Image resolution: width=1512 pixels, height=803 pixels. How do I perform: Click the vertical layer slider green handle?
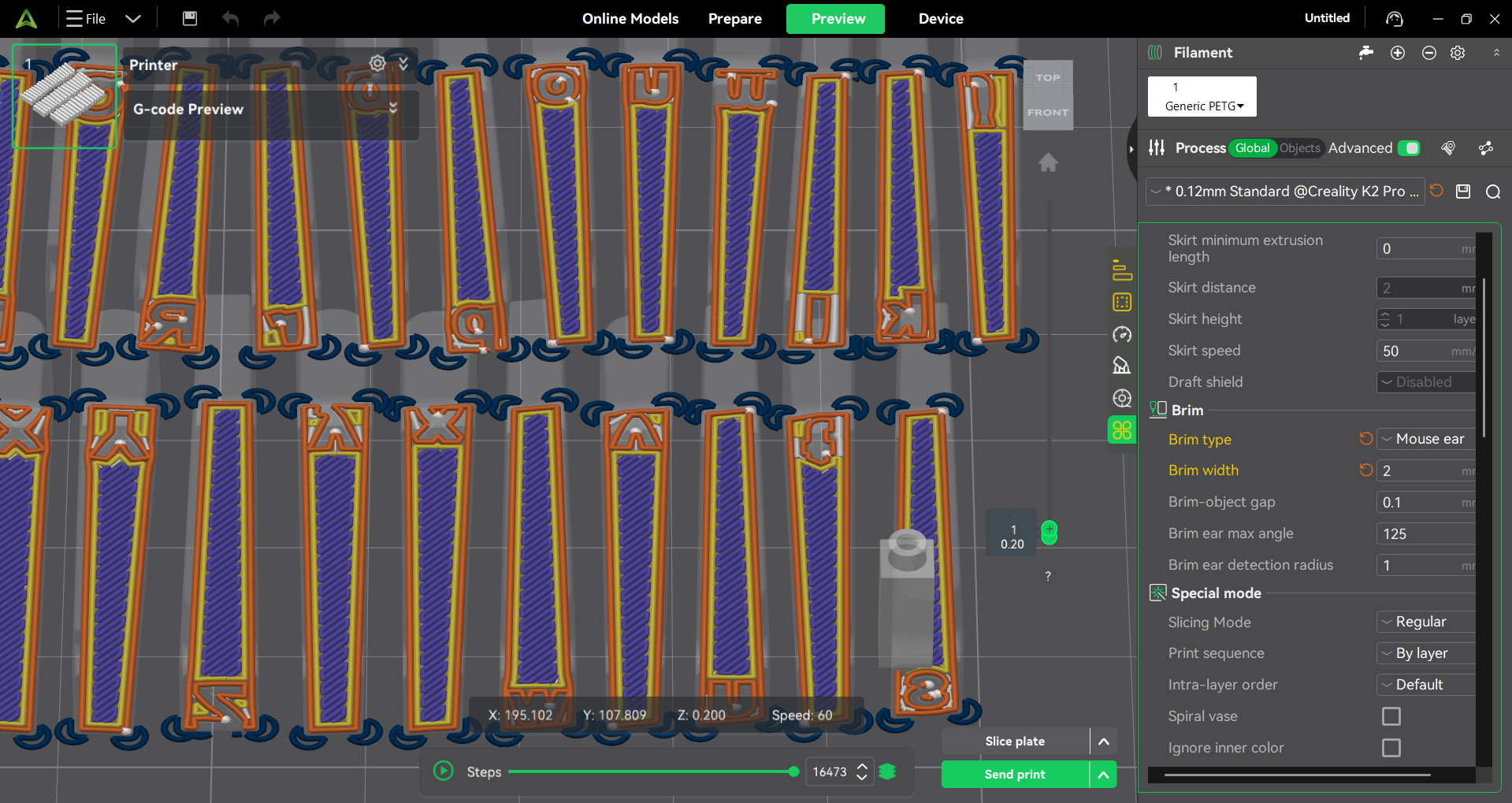(1049, 533)
